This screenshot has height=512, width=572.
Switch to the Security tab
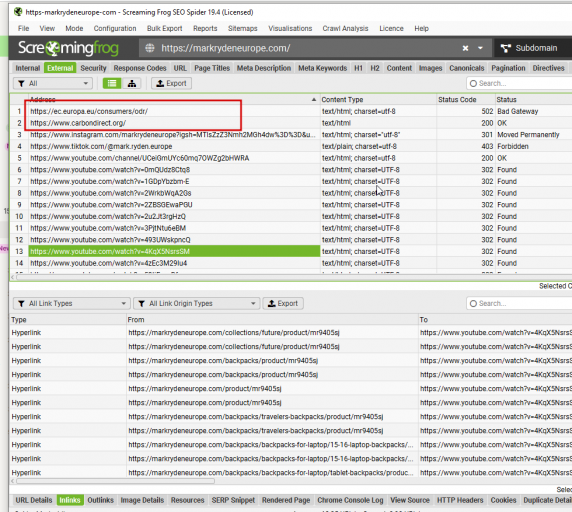(x=93, y=68)
